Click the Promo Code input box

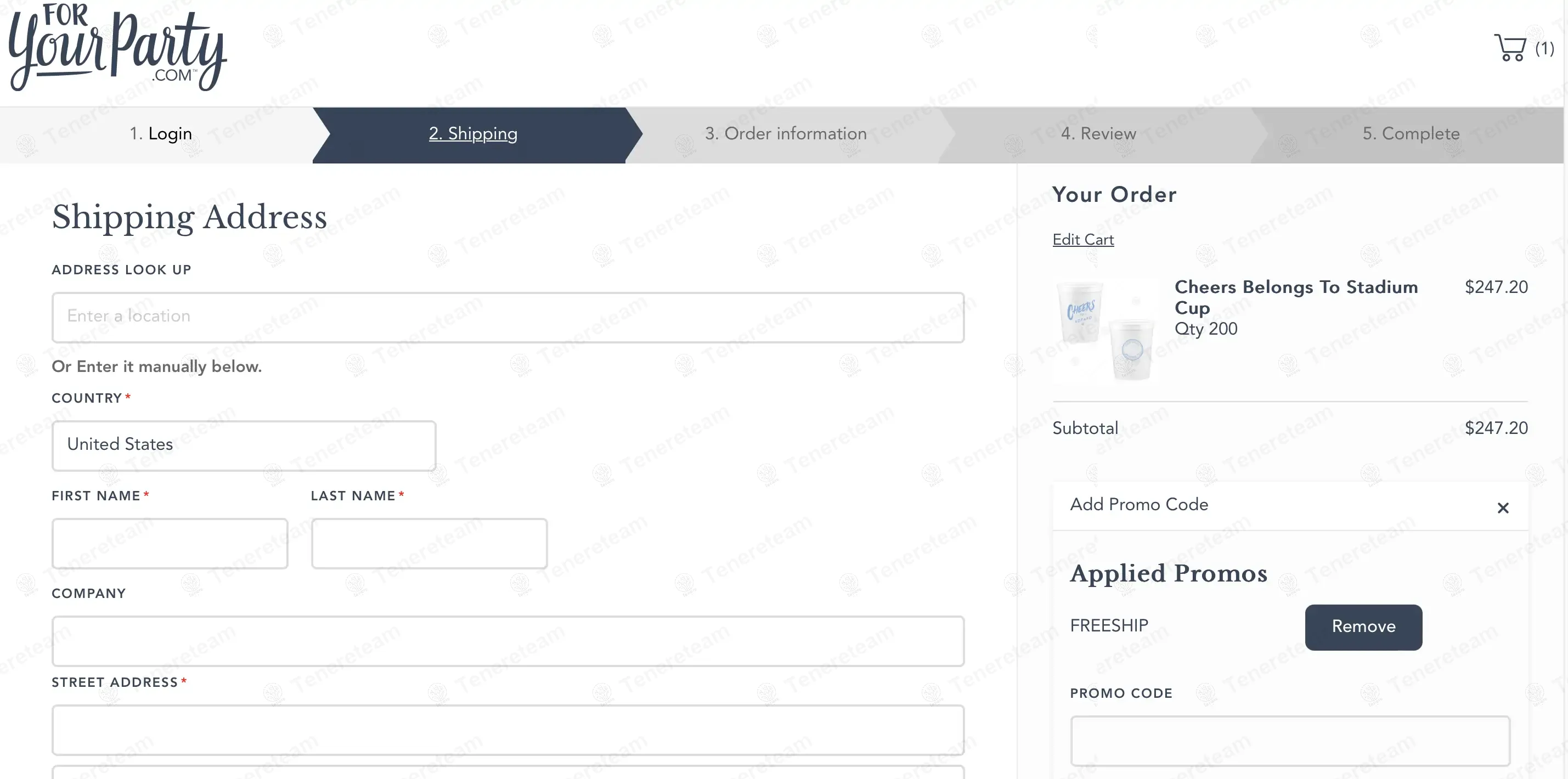1290,740
